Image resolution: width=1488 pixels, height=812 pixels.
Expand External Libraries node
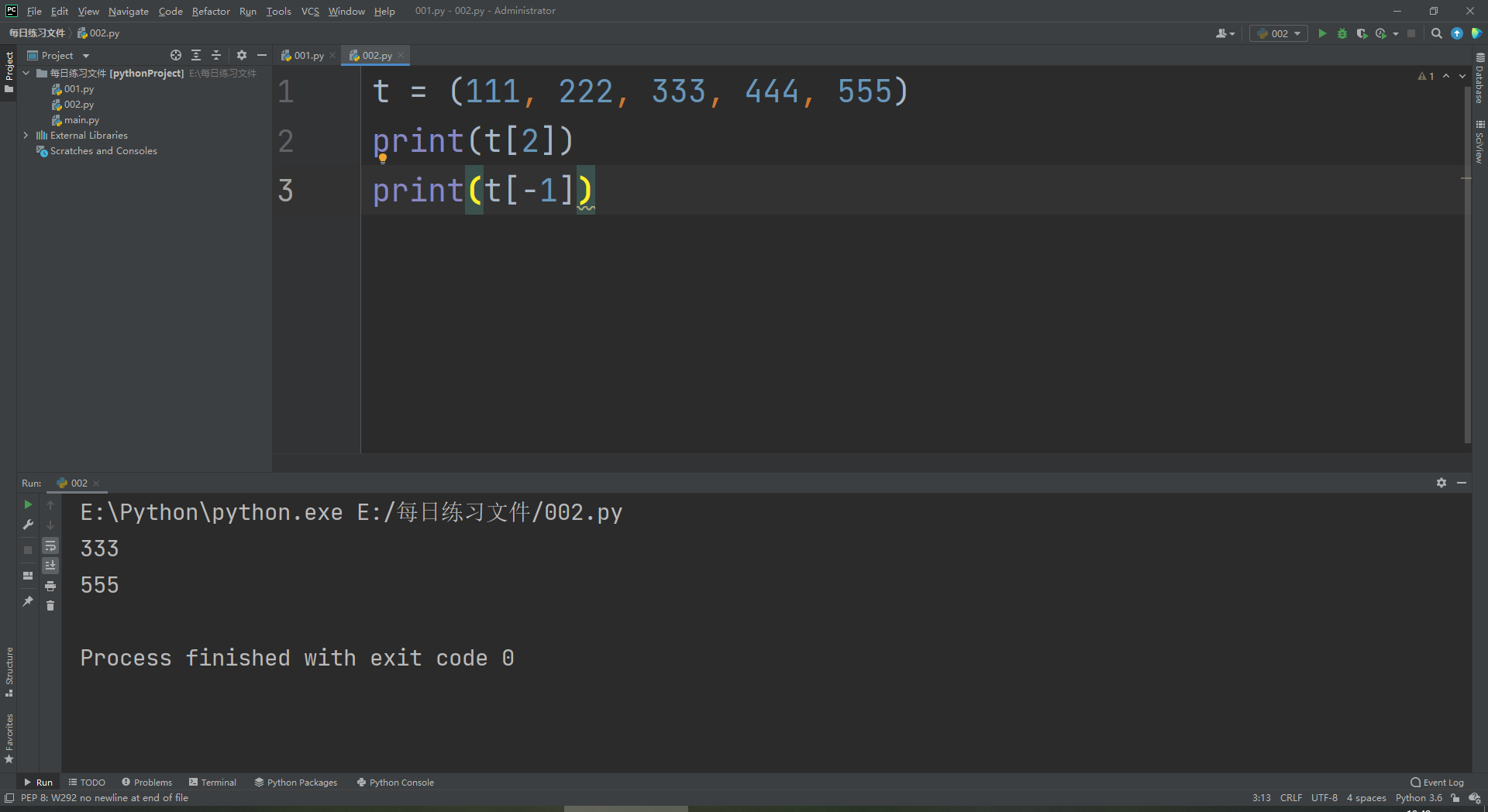[26, 135]
